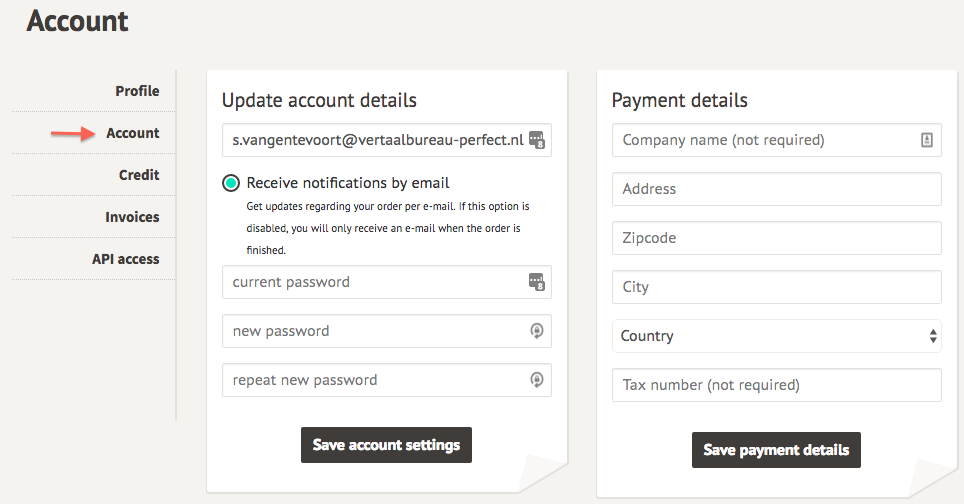Screen dimensions: 964x504
Task: Click generate-password icon in repeat new password field
Action: 536,380
